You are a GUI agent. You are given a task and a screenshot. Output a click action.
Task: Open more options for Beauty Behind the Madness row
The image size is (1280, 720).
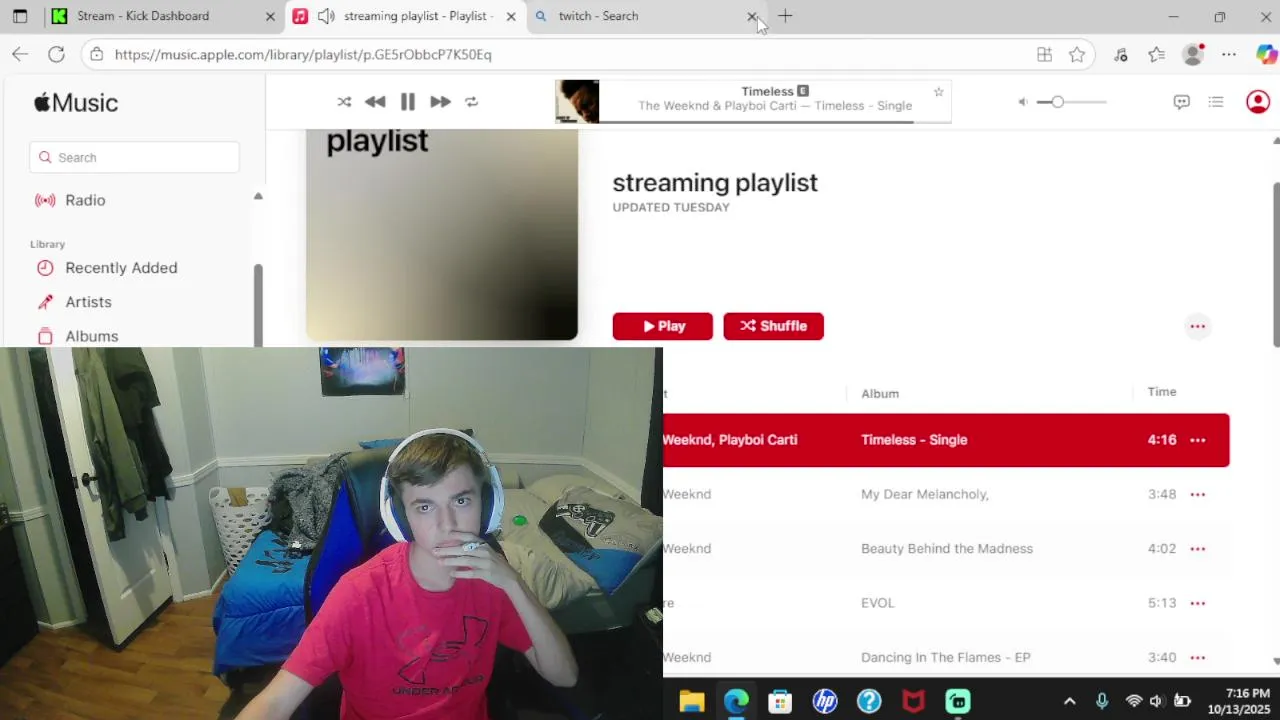(1198, 549)
